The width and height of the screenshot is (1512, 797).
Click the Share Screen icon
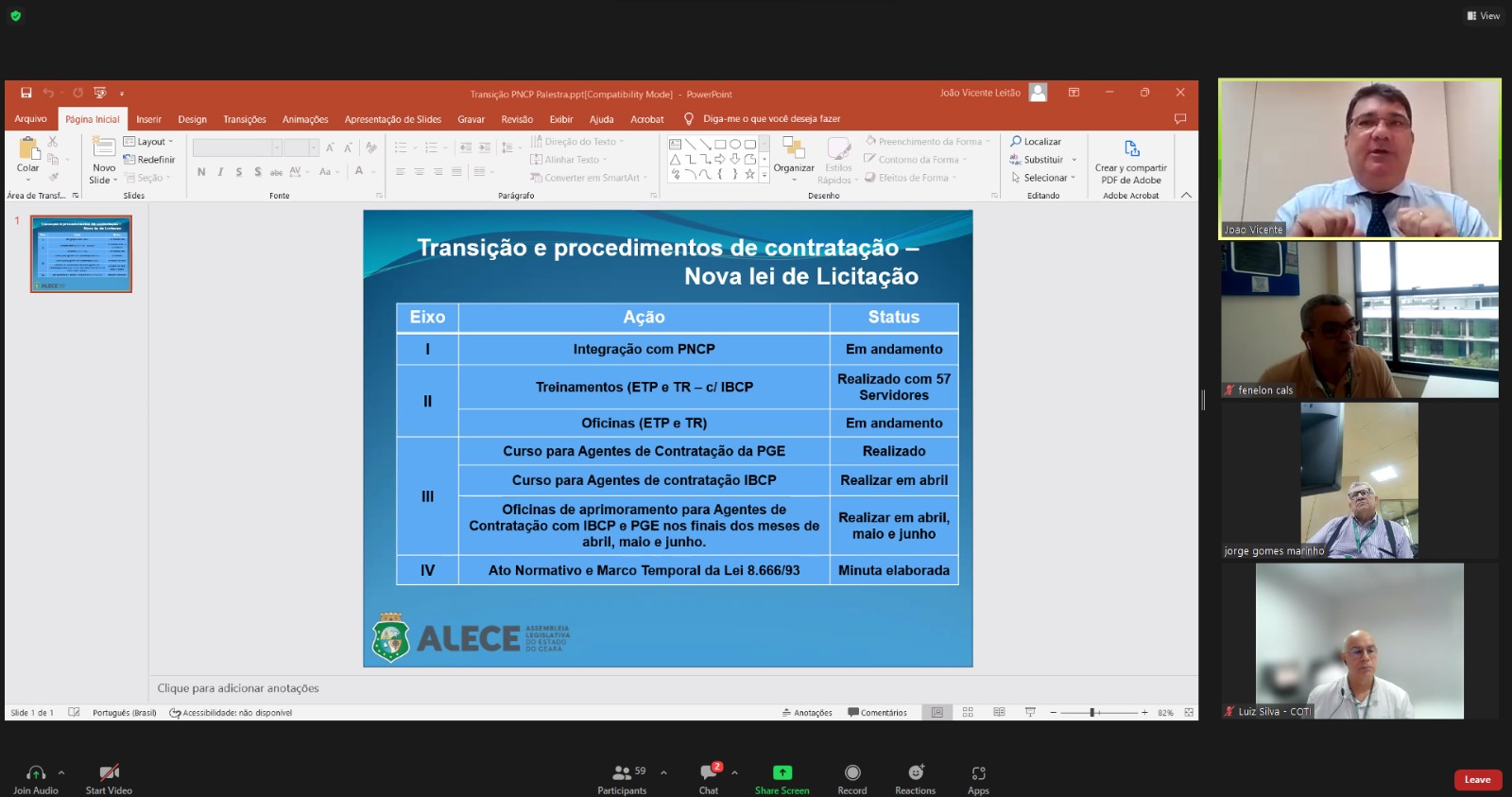[782, 772]
